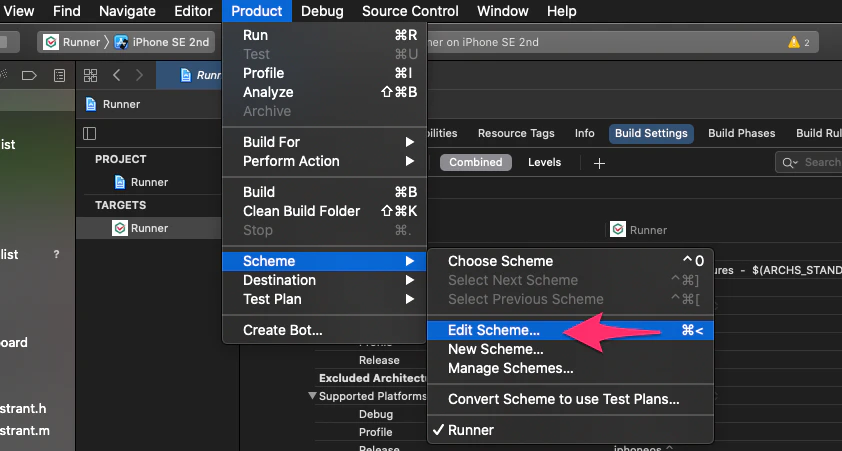842x451 pixels.
Task: Expand the Perform Action submenu
Action: (324, 161)
